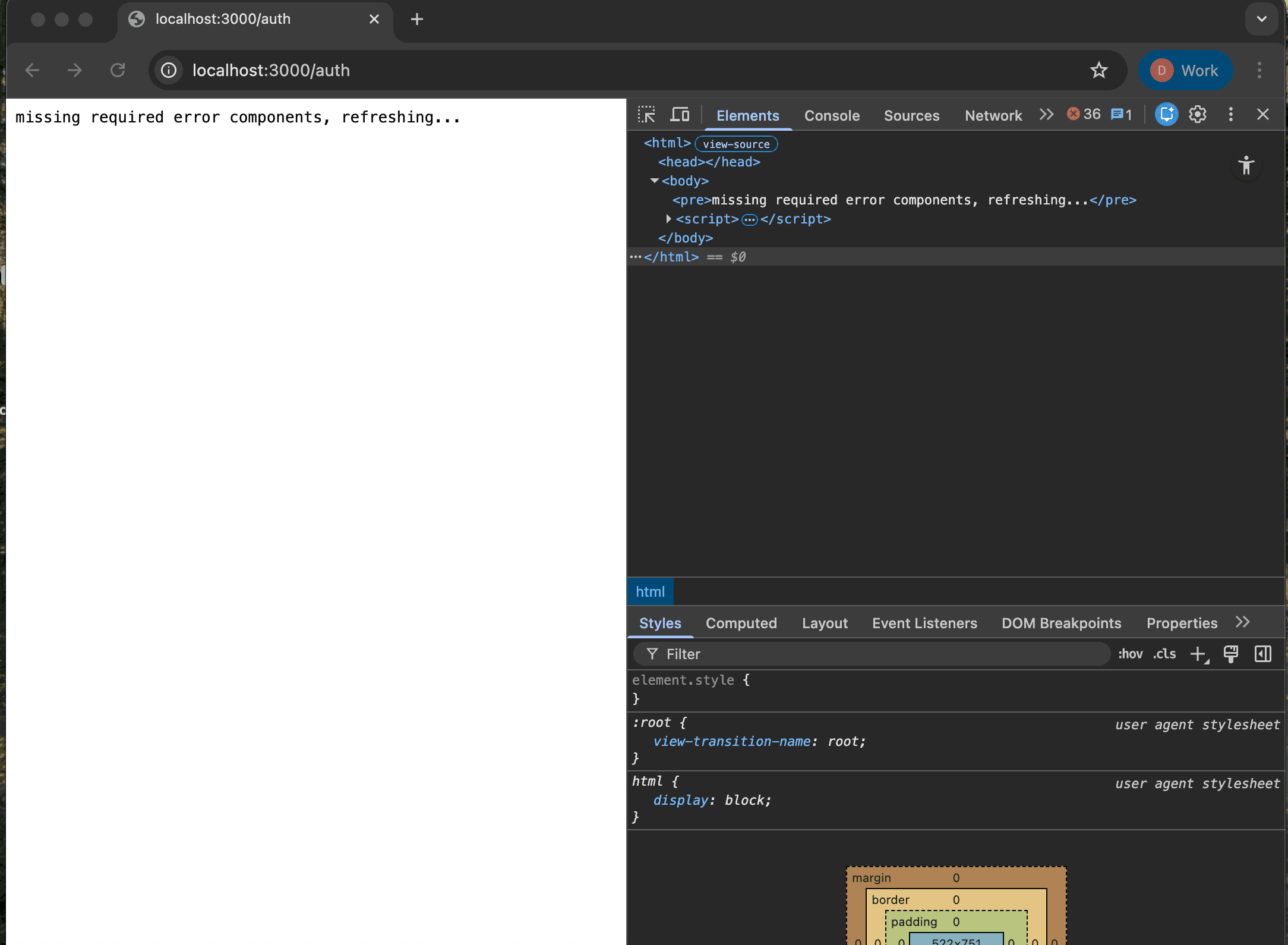
Task: Open the 1 issue indicator
Action: [x=1122, y=114]
